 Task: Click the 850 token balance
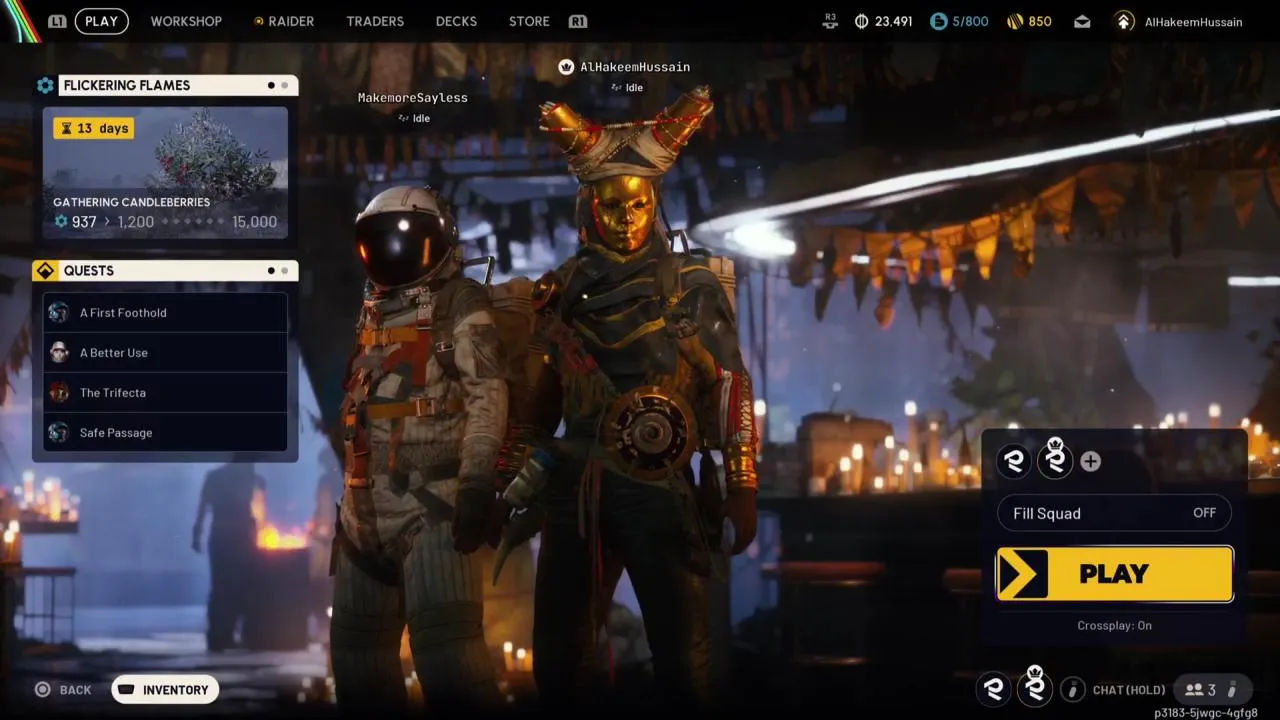coord(1040,21)
